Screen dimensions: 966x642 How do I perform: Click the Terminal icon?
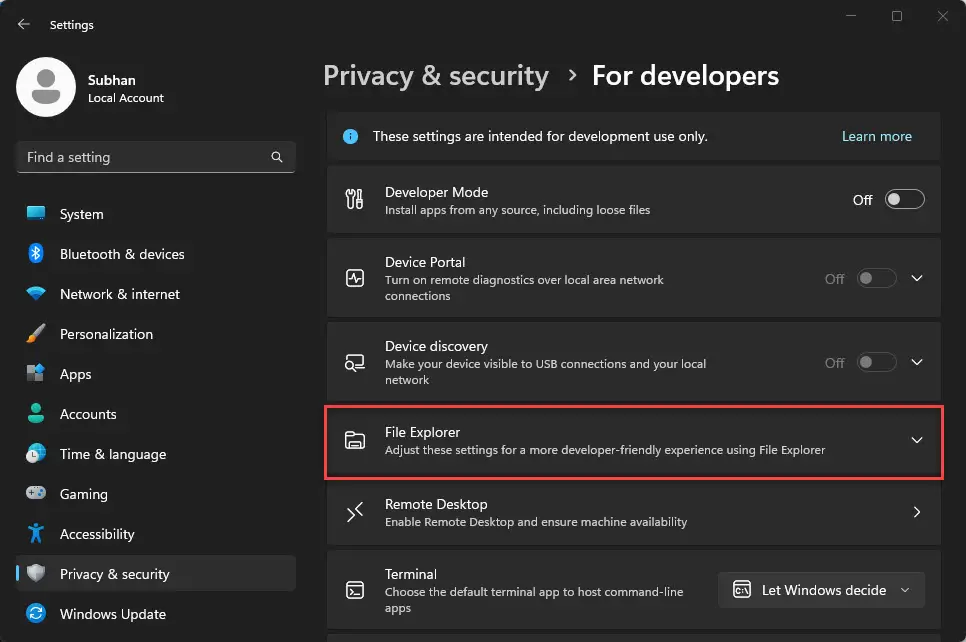coord(355,590)
